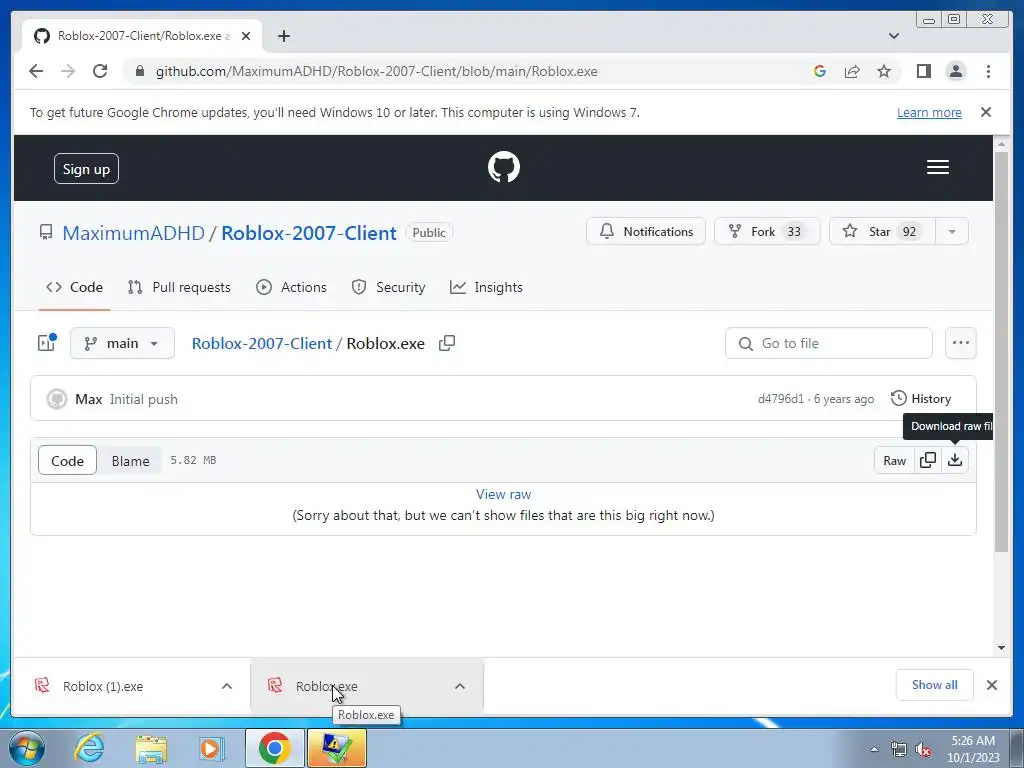
Task: Switch to the Code repository tab
Action: 74,287
